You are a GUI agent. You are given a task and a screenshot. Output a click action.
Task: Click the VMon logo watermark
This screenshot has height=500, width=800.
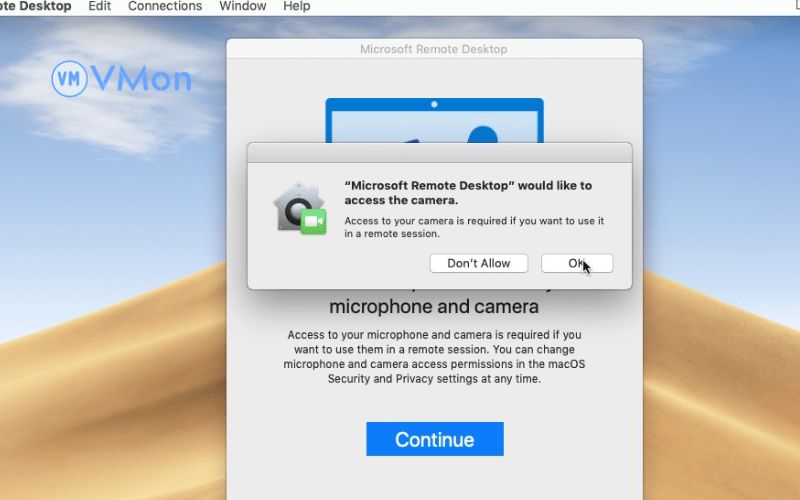121,78
